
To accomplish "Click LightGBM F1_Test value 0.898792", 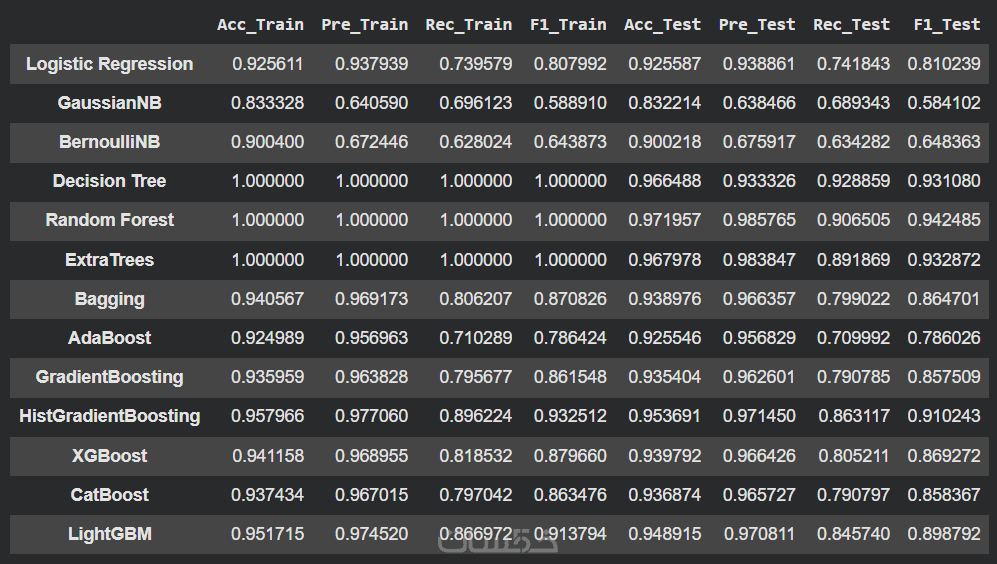I will click(944, 533).
